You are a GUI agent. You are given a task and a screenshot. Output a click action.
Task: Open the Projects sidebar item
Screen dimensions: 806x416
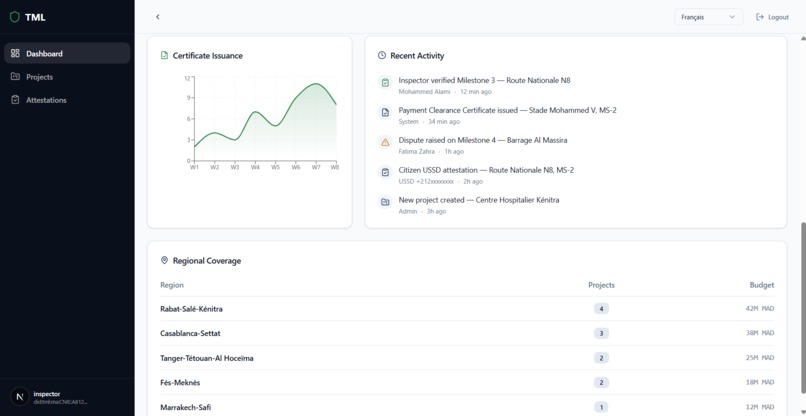point(67,77)
